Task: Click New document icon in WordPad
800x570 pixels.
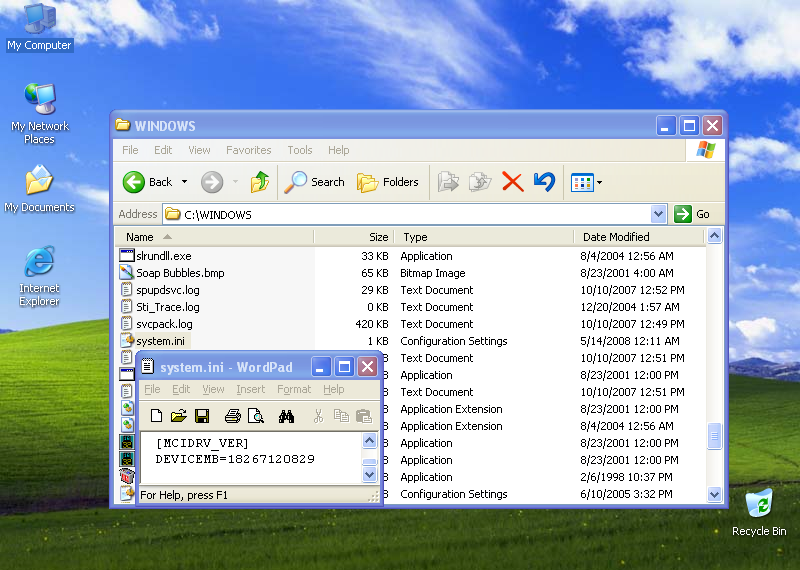Action: pos(156,416)
